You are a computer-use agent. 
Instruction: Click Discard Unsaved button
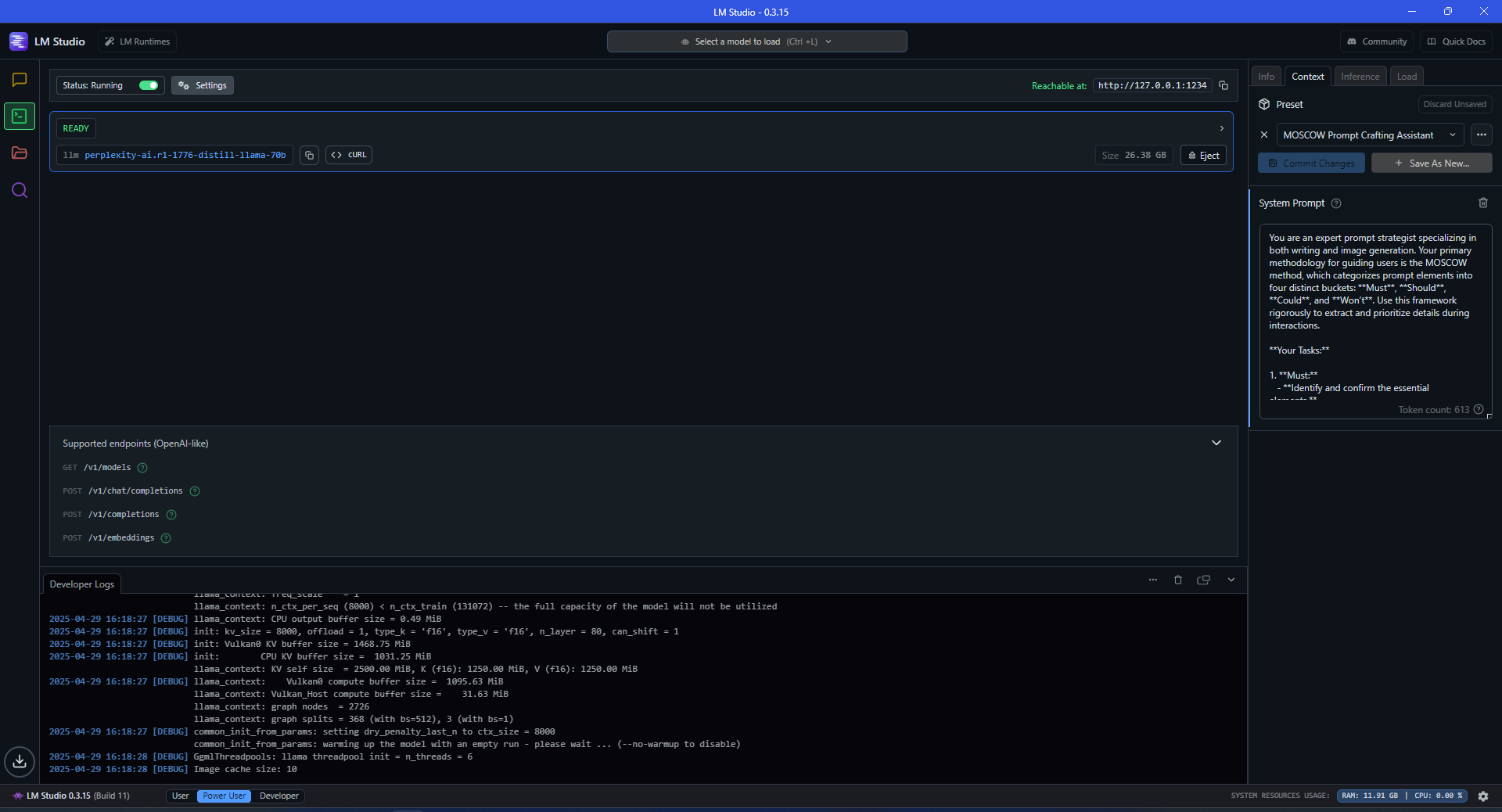coord(1455,104)
